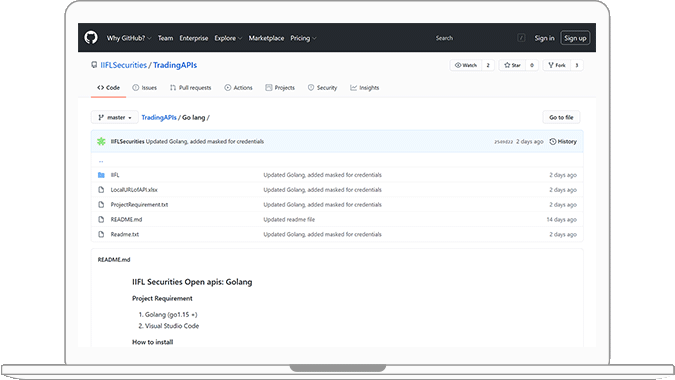Switch to the Actions tab

238,87
